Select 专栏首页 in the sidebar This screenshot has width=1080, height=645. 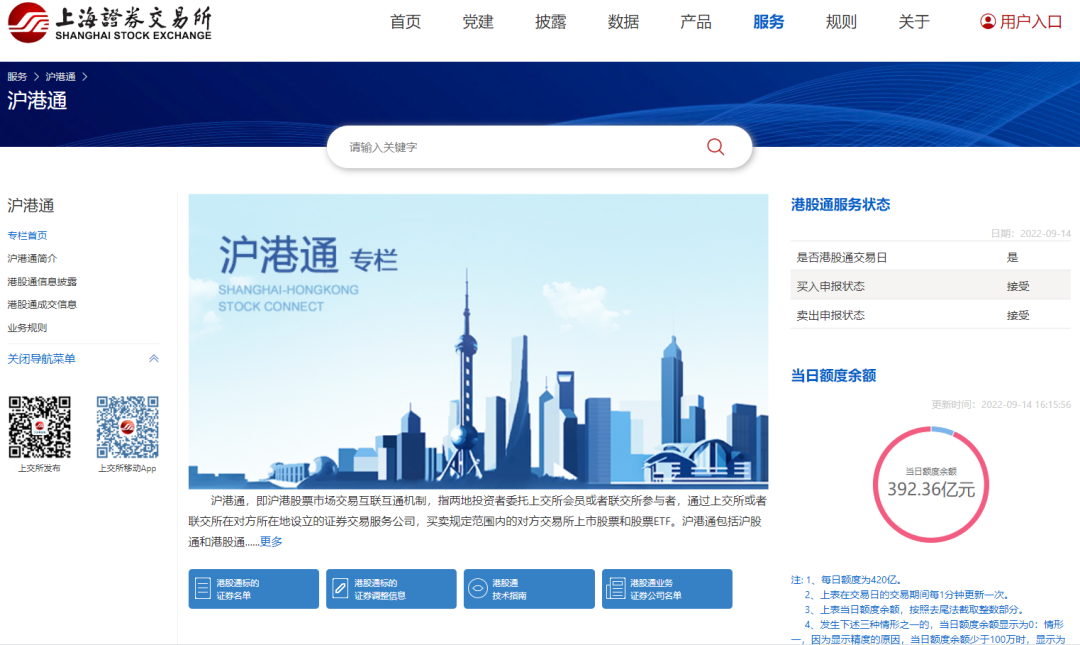click(27, 236)
